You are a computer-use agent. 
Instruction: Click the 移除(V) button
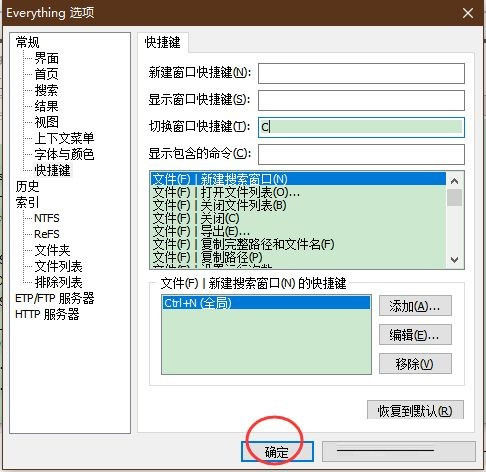[415, 364]
